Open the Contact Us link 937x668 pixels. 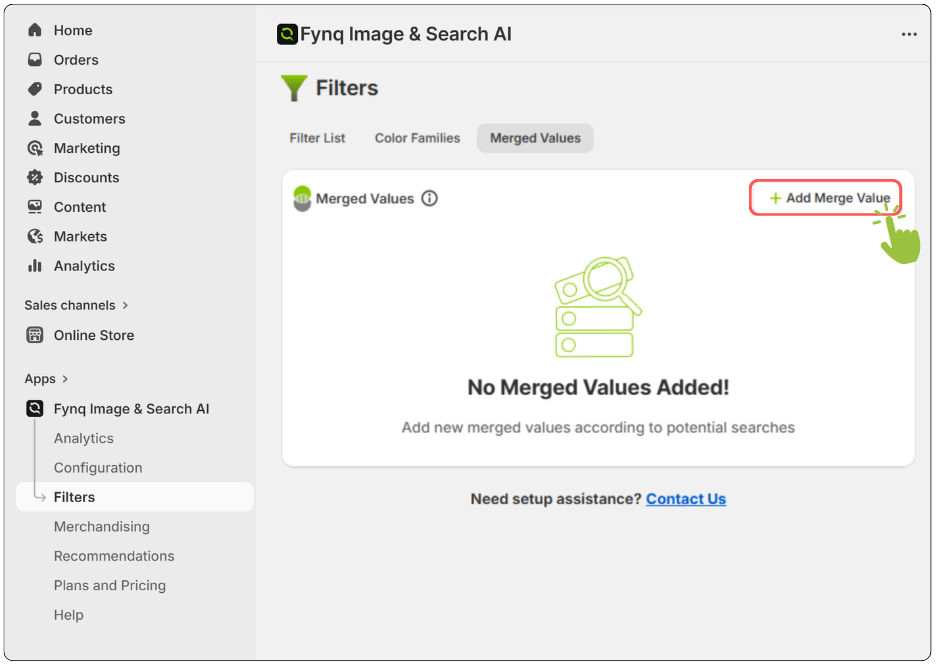coord(685,499)
